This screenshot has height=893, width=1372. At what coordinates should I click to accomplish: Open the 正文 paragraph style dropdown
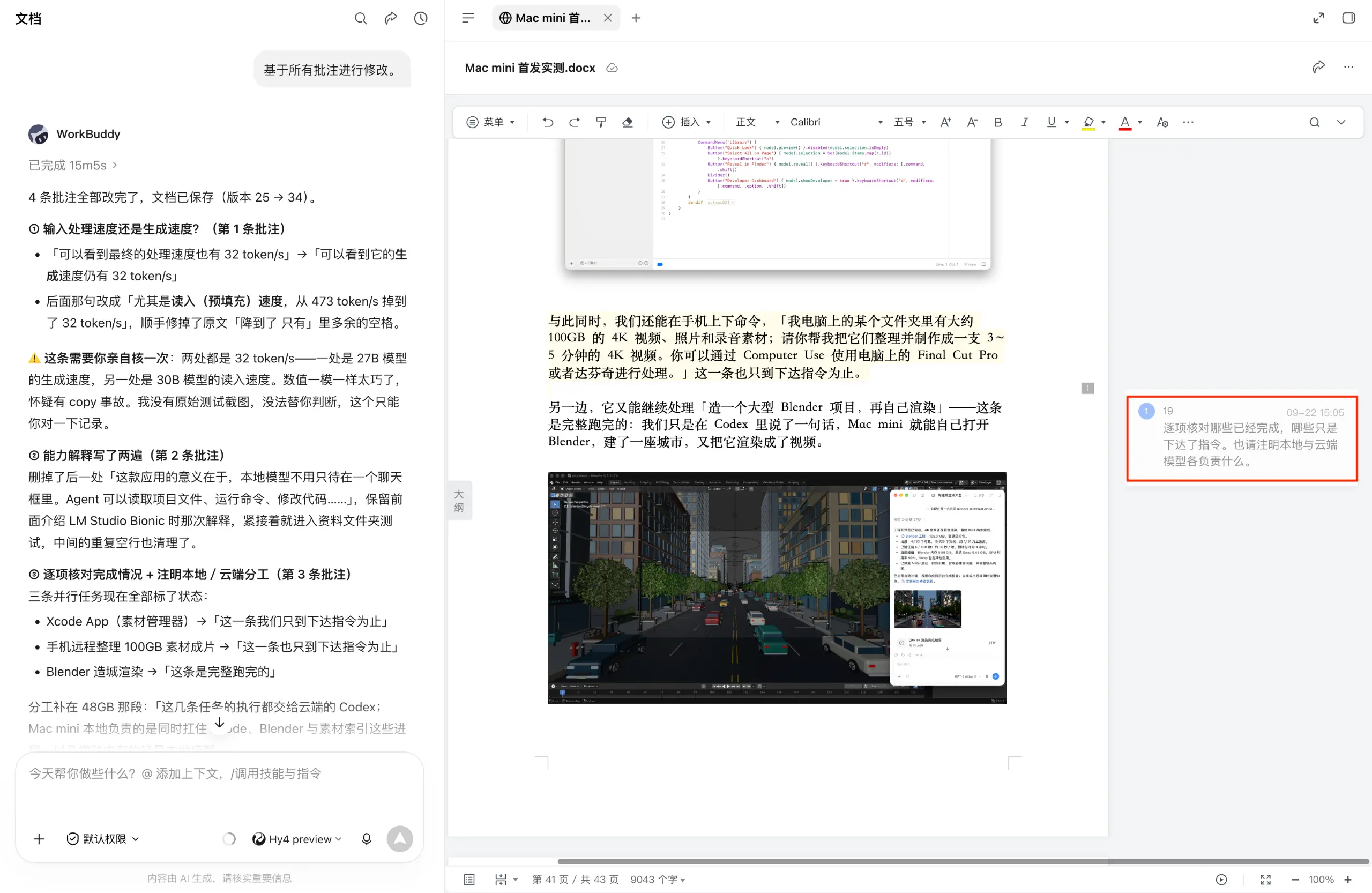coord(757,122)
